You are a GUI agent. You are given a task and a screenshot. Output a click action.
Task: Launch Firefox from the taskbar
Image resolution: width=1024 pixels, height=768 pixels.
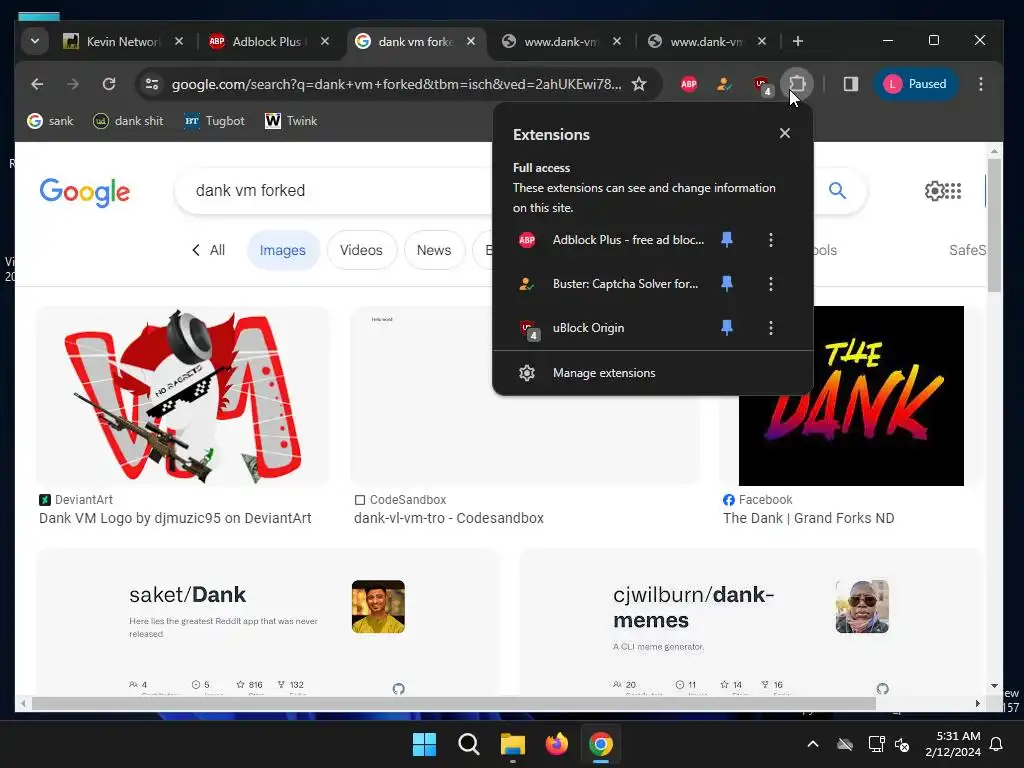556,744
